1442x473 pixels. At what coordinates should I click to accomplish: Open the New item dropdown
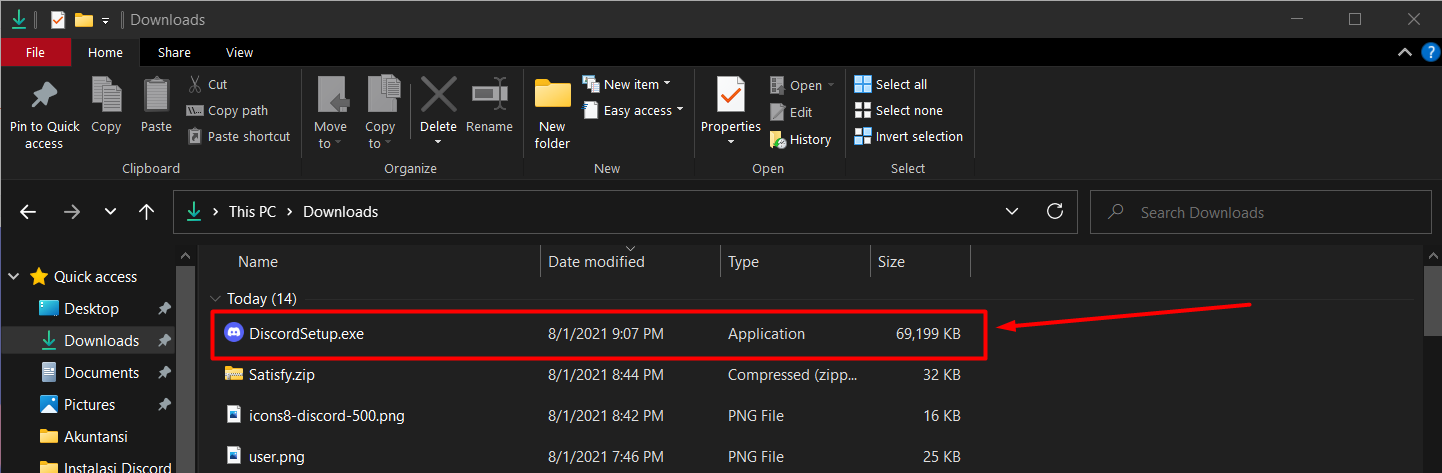coord(627,85)
